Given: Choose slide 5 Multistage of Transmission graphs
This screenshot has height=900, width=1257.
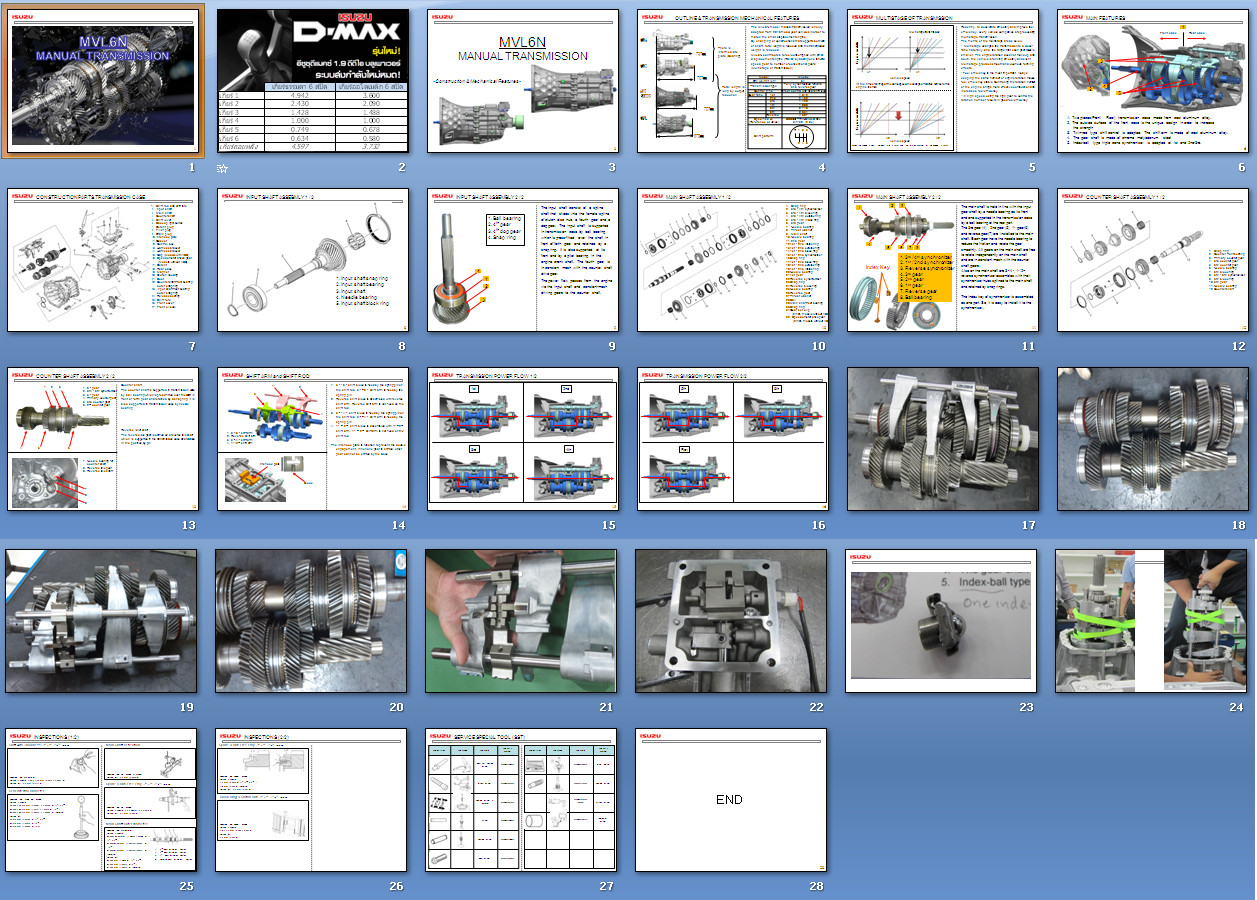Looking at the screenshot, I should (942, 80).
